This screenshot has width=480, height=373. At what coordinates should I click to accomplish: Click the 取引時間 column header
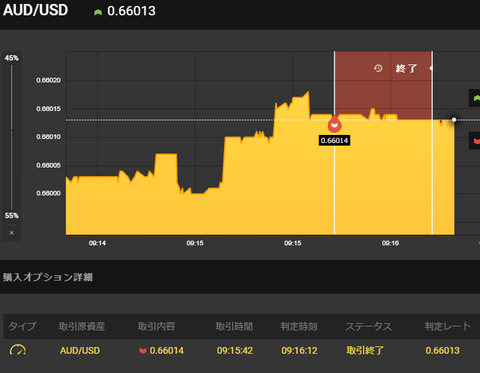[234, 326]
